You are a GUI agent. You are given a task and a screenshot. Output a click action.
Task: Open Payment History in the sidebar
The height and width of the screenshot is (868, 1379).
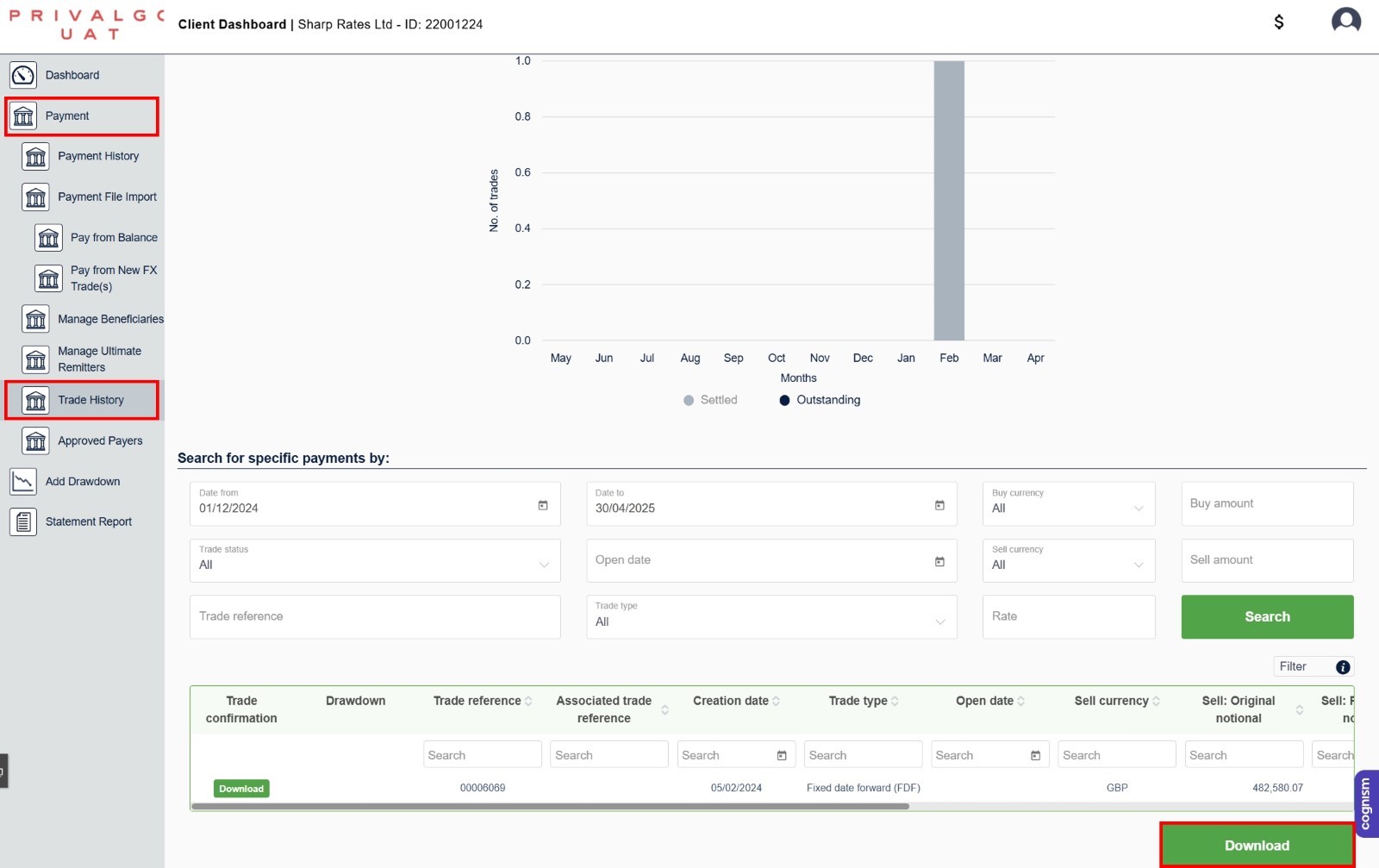coord(97,156)
